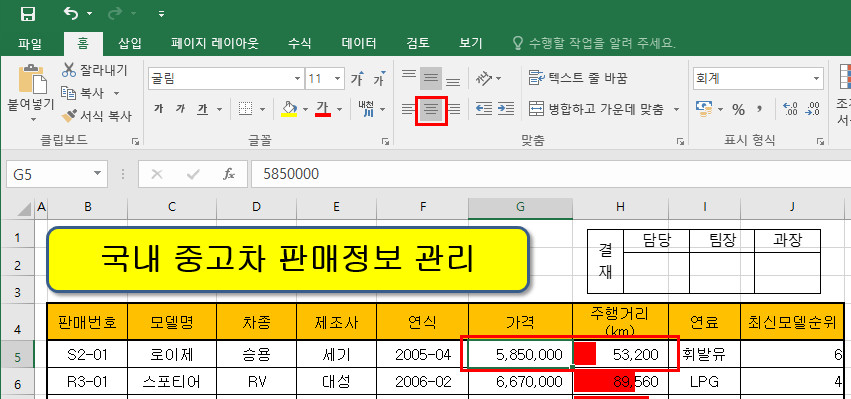The width and height of the screenshot is (851, 399).
Task: Align text left
Action: tap(408, 110)
